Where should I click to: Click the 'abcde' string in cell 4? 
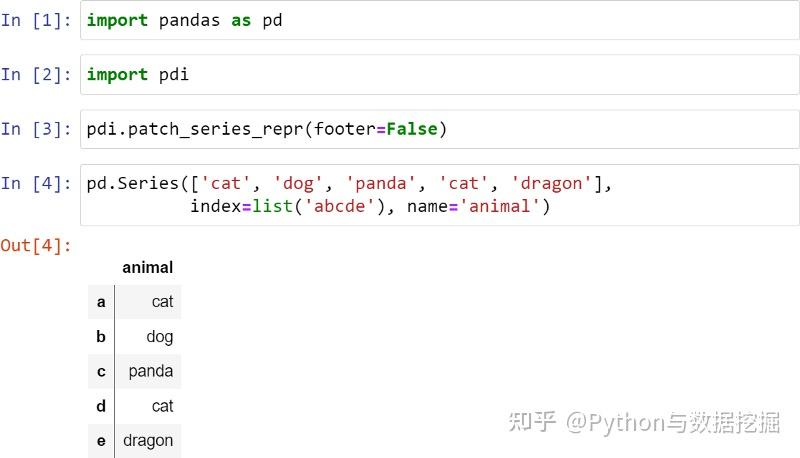340,207
